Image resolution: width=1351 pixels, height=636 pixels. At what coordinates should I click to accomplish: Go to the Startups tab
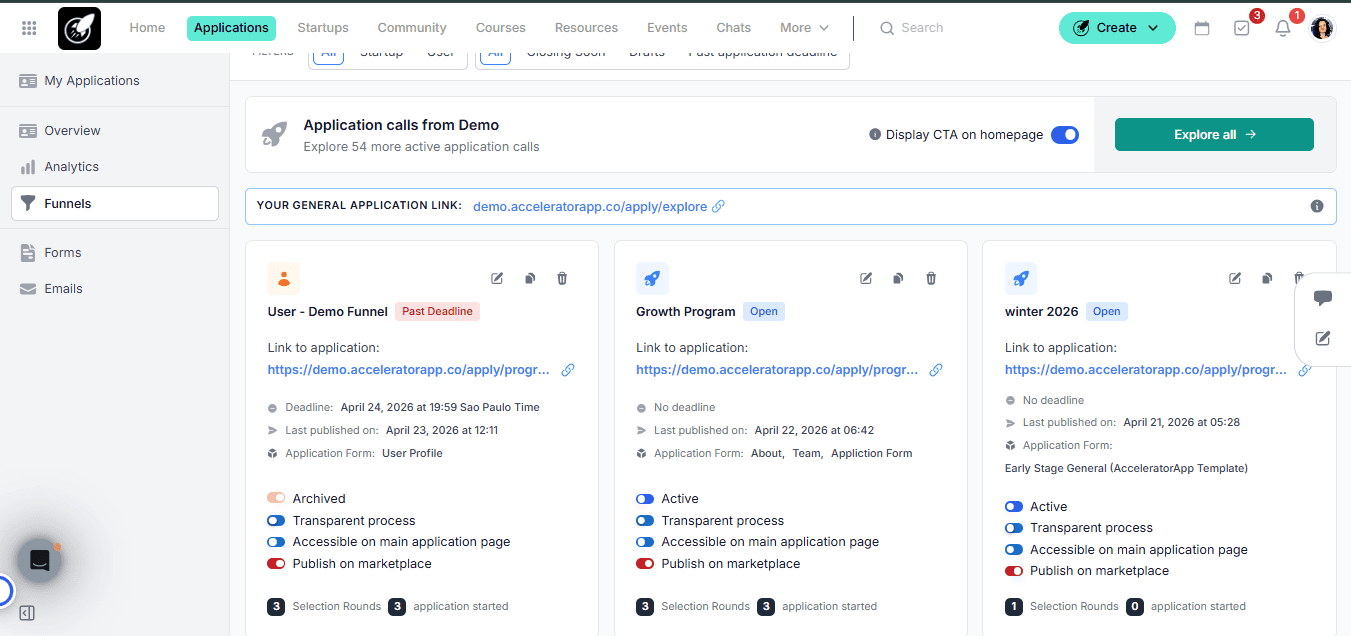(x=323, y=28)
